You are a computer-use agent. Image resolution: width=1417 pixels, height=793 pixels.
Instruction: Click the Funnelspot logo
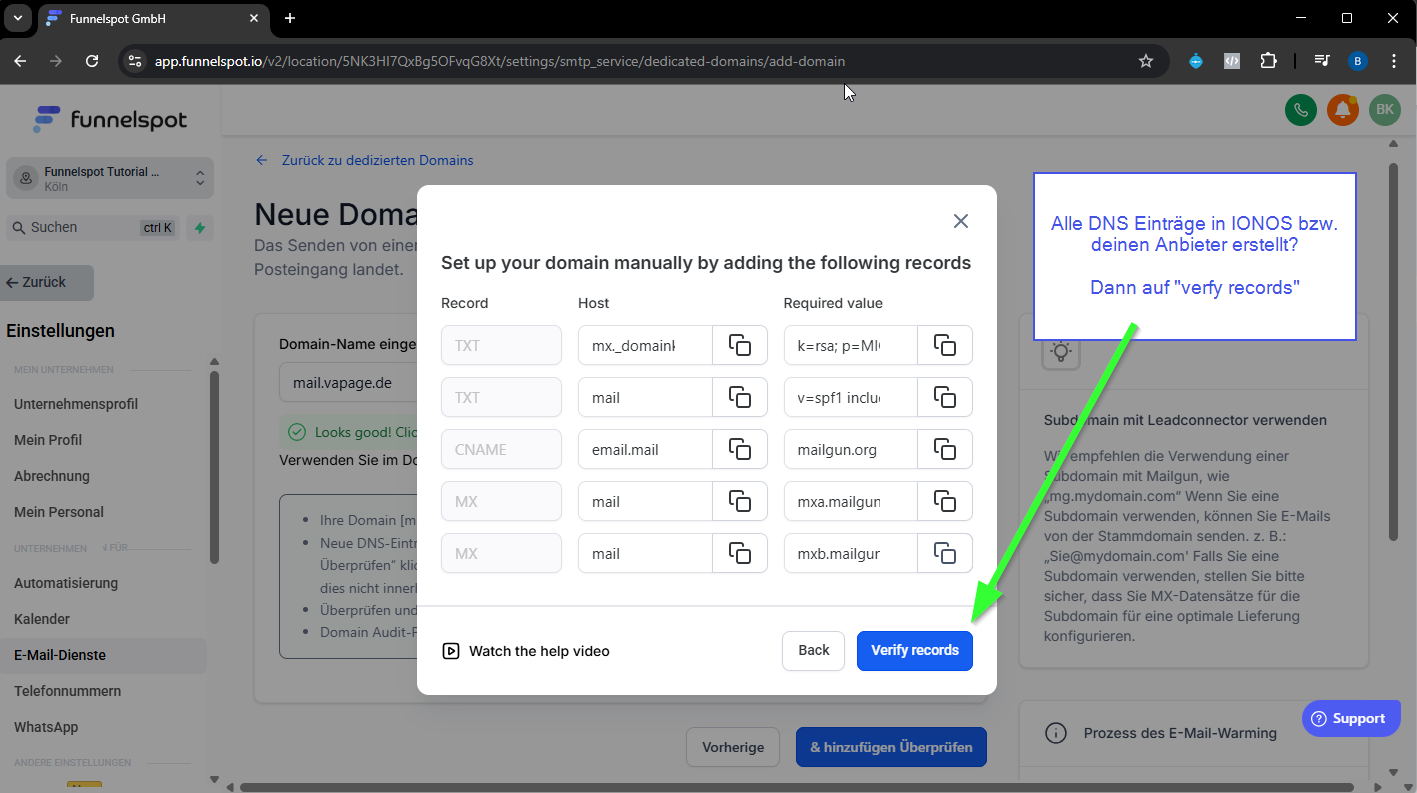pos(110,120)
